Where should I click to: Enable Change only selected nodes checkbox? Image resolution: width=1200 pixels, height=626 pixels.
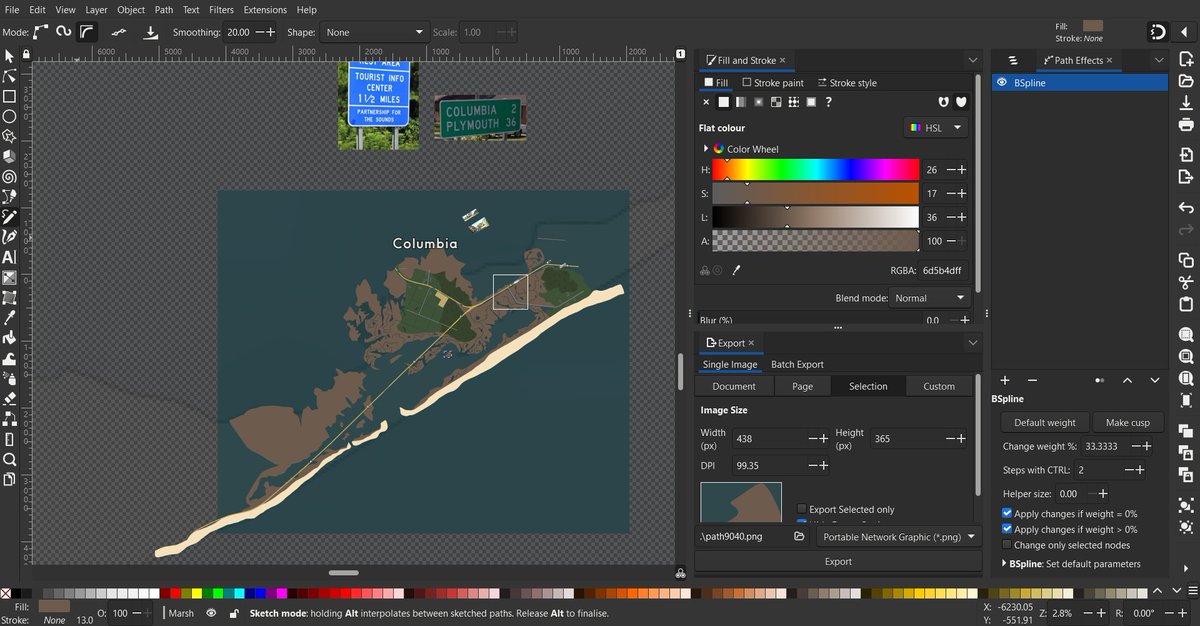(1007, 545)
